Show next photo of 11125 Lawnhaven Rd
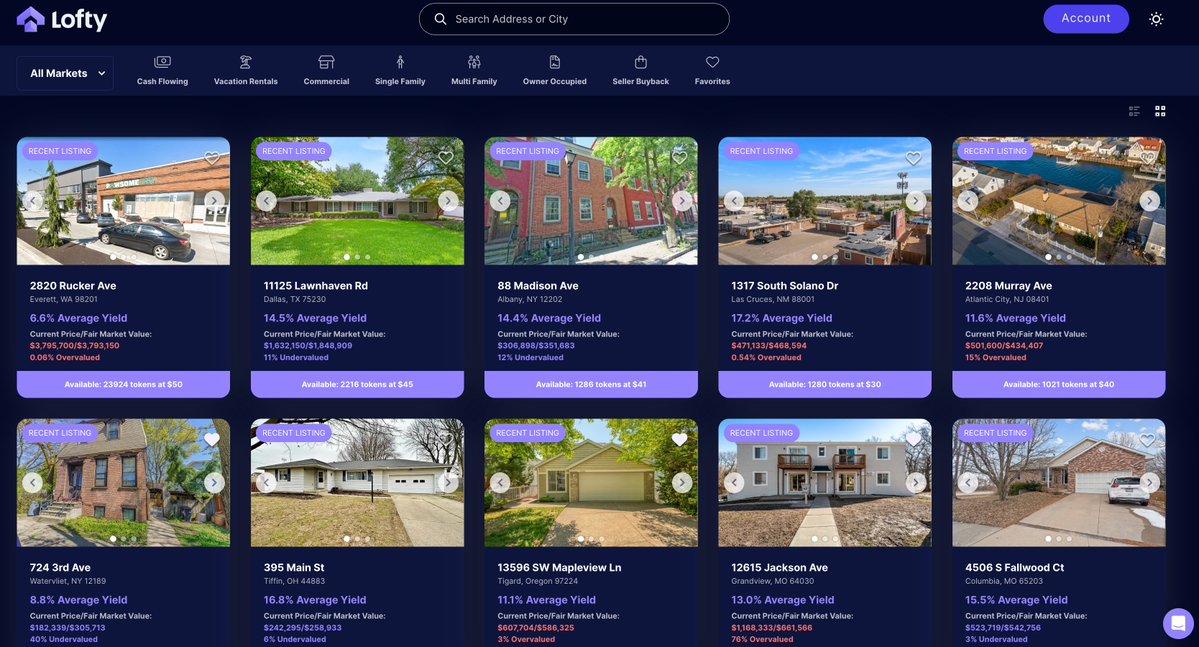The width and height of the screenshot is (1199, 647). tap(448, 200)
